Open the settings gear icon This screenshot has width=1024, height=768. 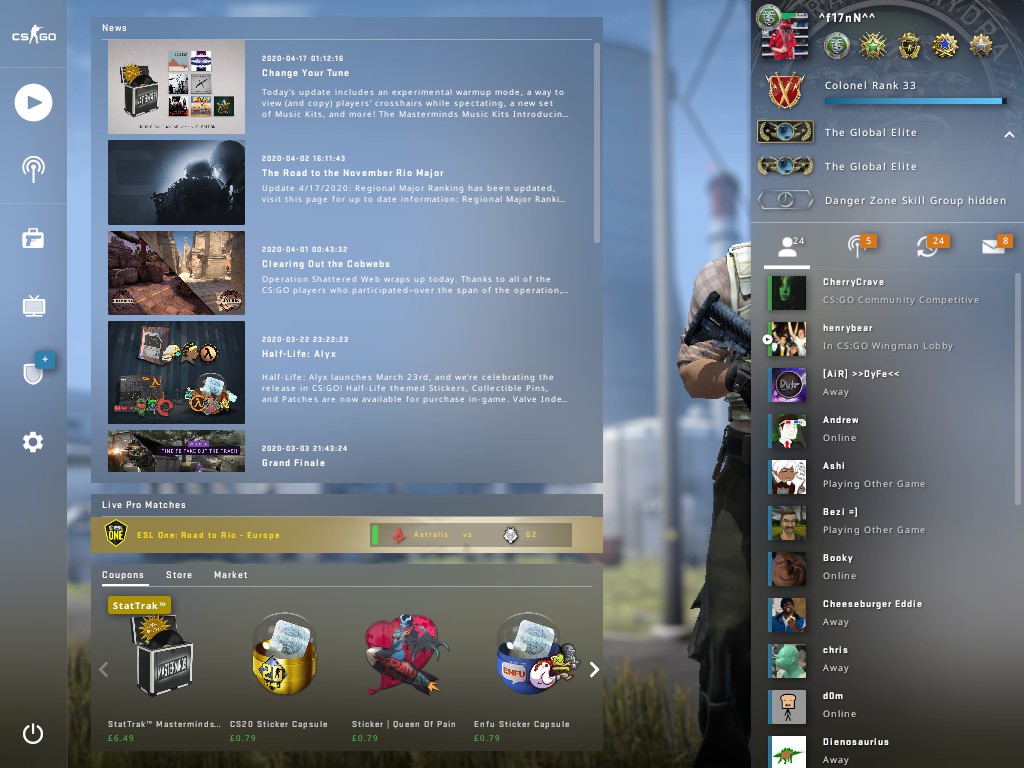[x=33, y=442]
